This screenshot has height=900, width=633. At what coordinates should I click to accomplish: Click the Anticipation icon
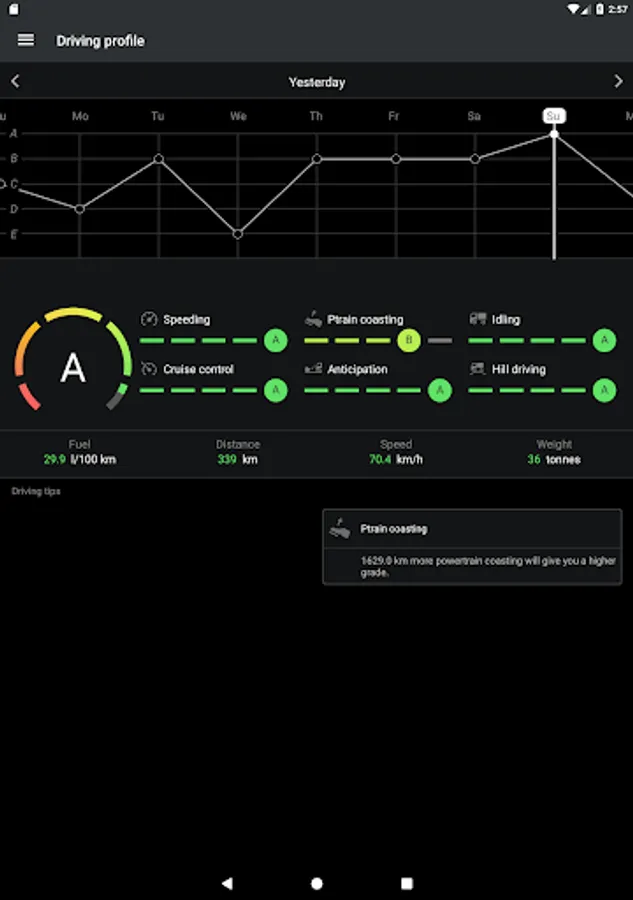click(313, 369)
